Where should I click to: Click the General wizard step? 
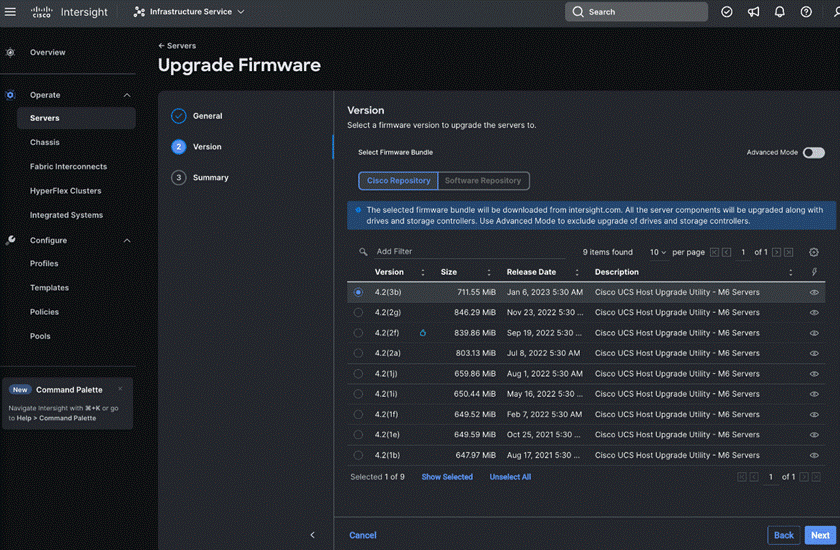197,116
